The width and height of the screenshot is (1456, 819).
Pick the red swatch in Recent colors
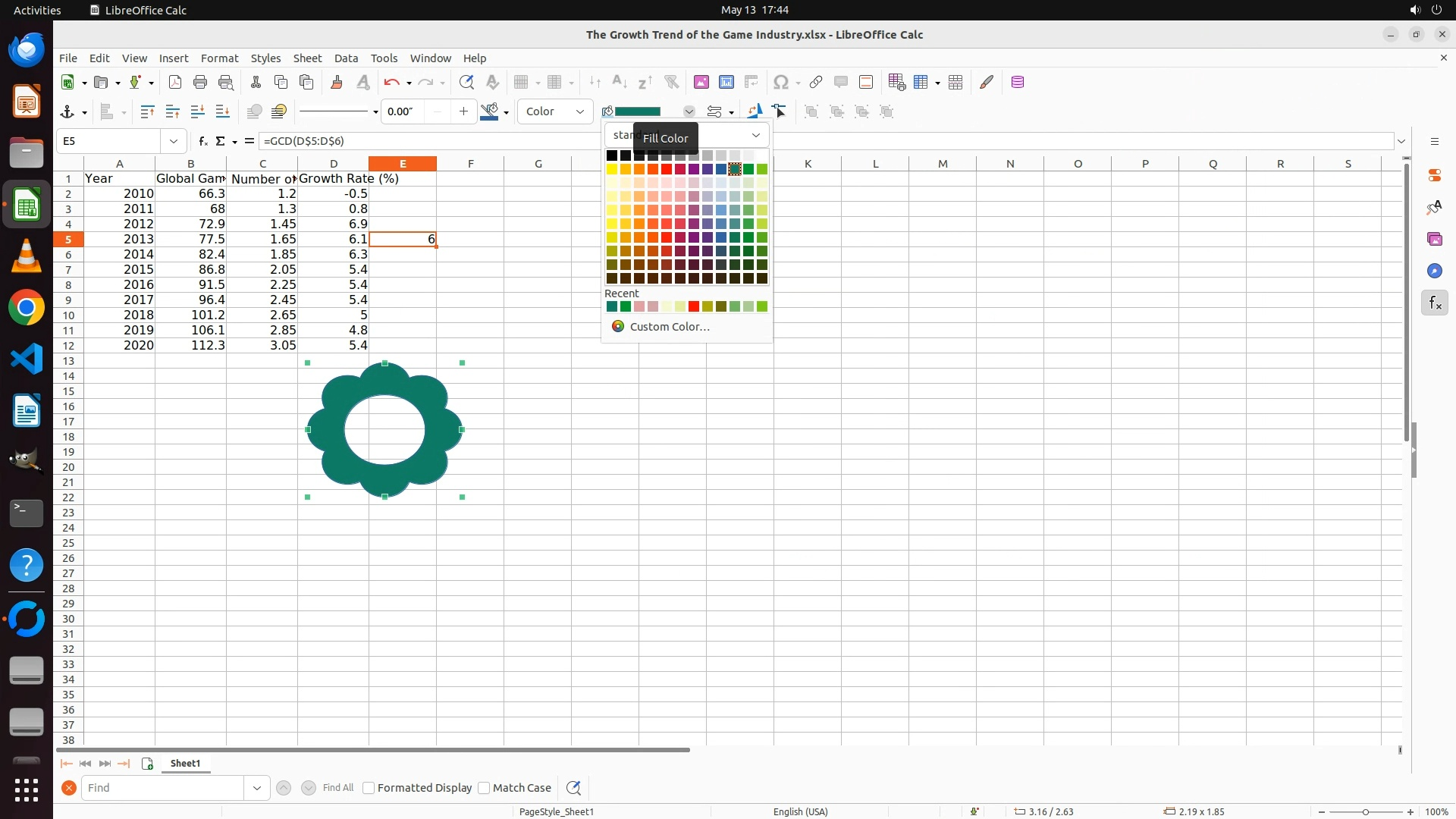[693, 306]
